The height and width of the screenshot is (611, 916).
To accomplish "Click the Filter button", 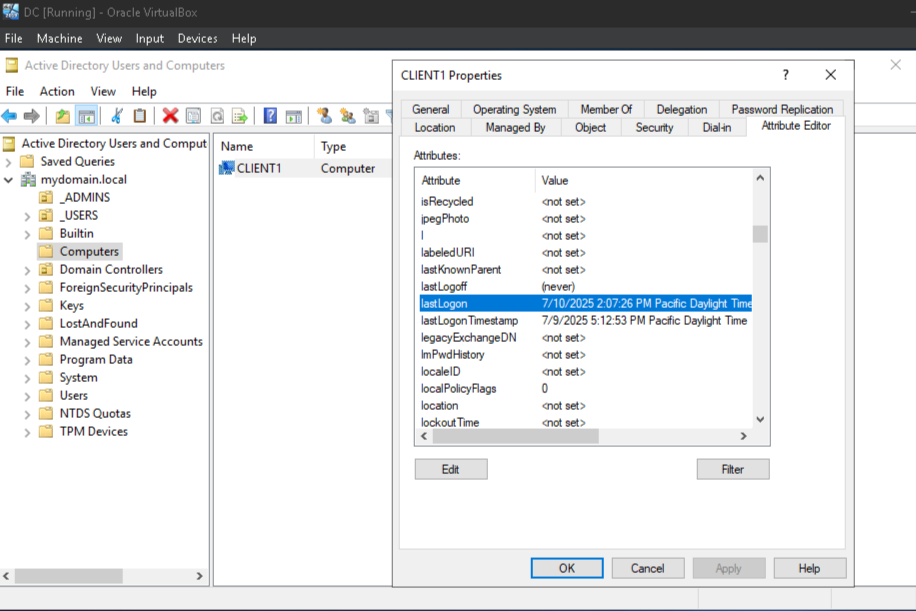I will click(733, 469).
